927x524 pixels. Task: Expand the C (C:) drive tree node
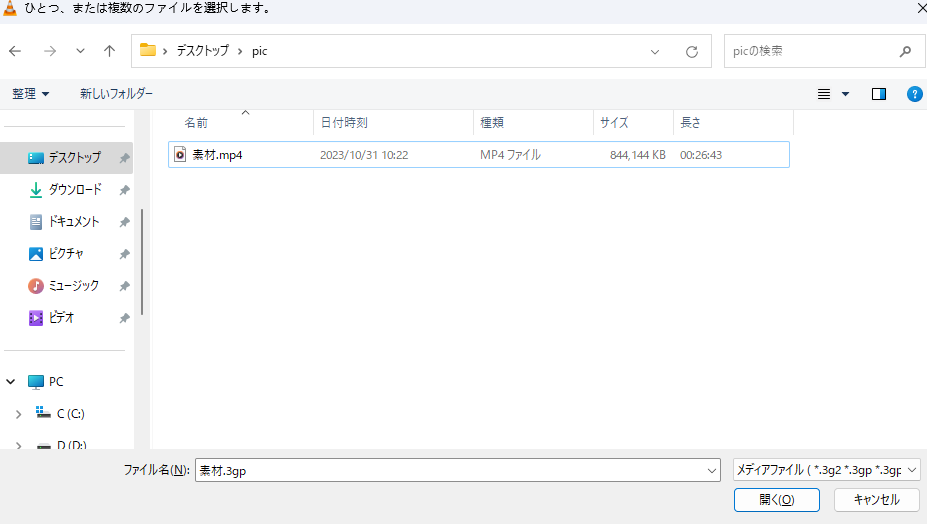(x=18, y=413)
